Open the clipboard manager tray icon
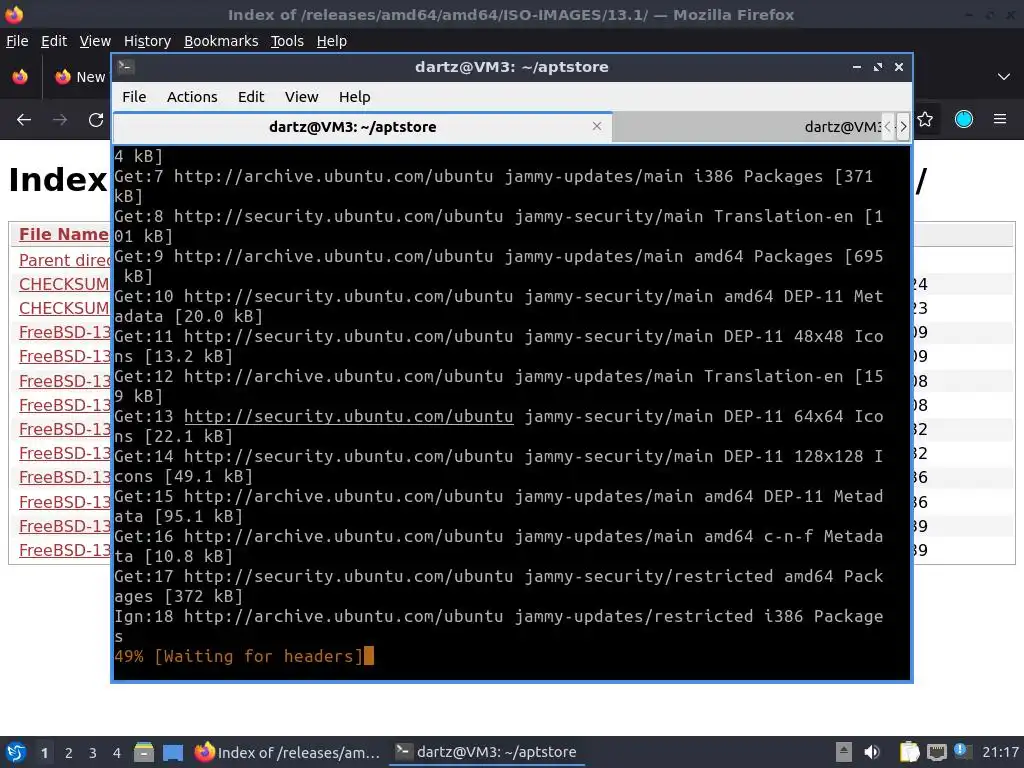The image size is (1024, 768). point(909,752)
